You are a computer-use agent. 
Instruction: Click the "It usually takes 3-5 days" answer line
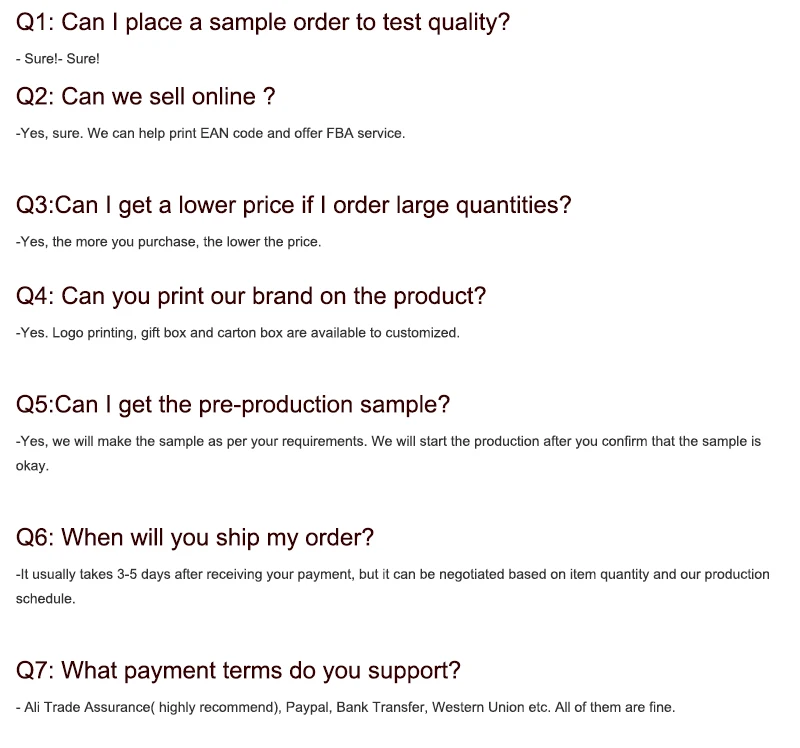392,574
